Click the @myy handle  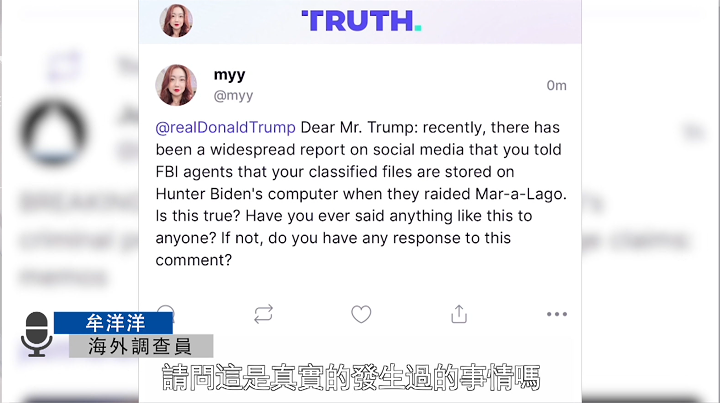pyautogui.click(x=233, y=95)
